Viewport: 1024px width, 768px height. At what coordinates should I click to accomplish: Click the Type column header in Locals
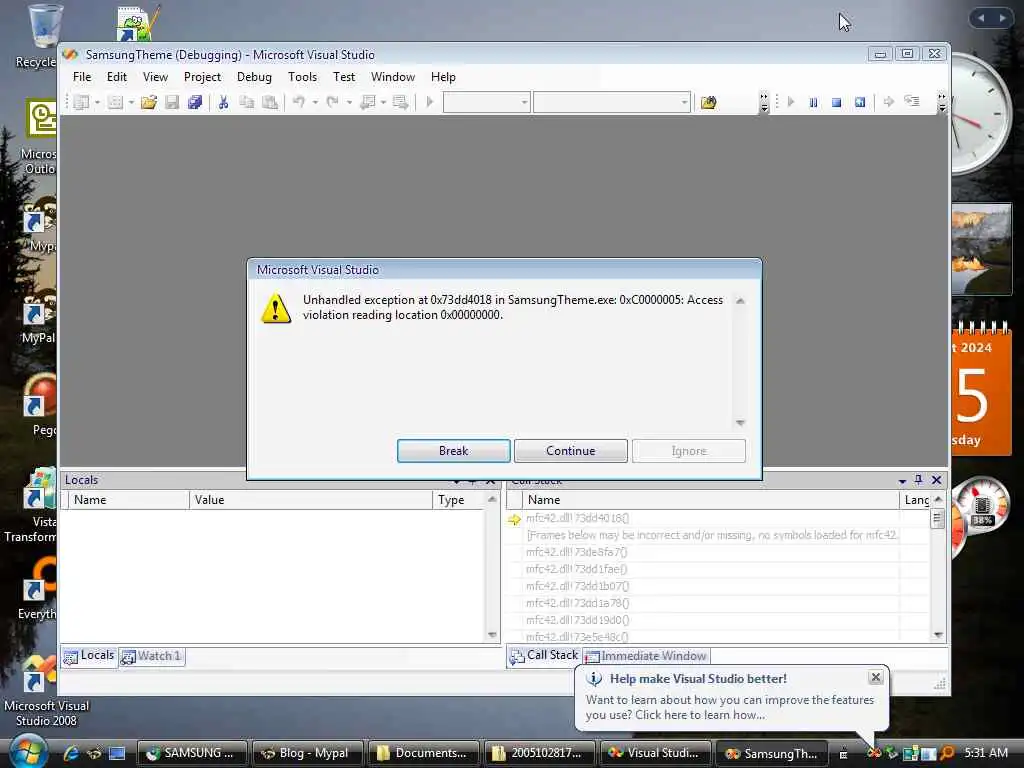(459, 500)
